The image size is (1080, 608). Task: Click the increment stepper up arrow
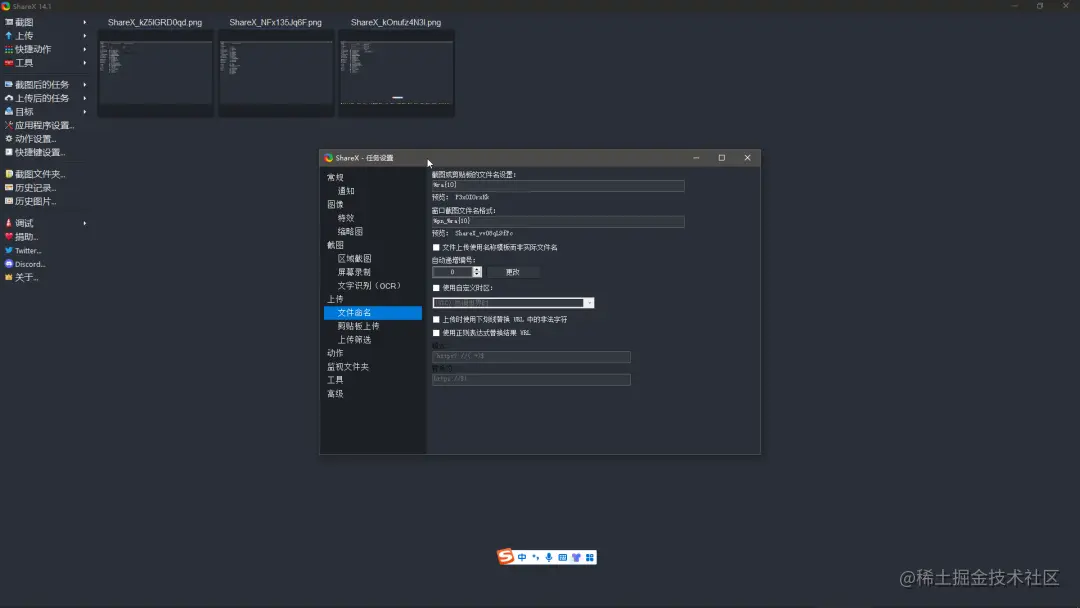pyautogui.click(x=476, y=268)
